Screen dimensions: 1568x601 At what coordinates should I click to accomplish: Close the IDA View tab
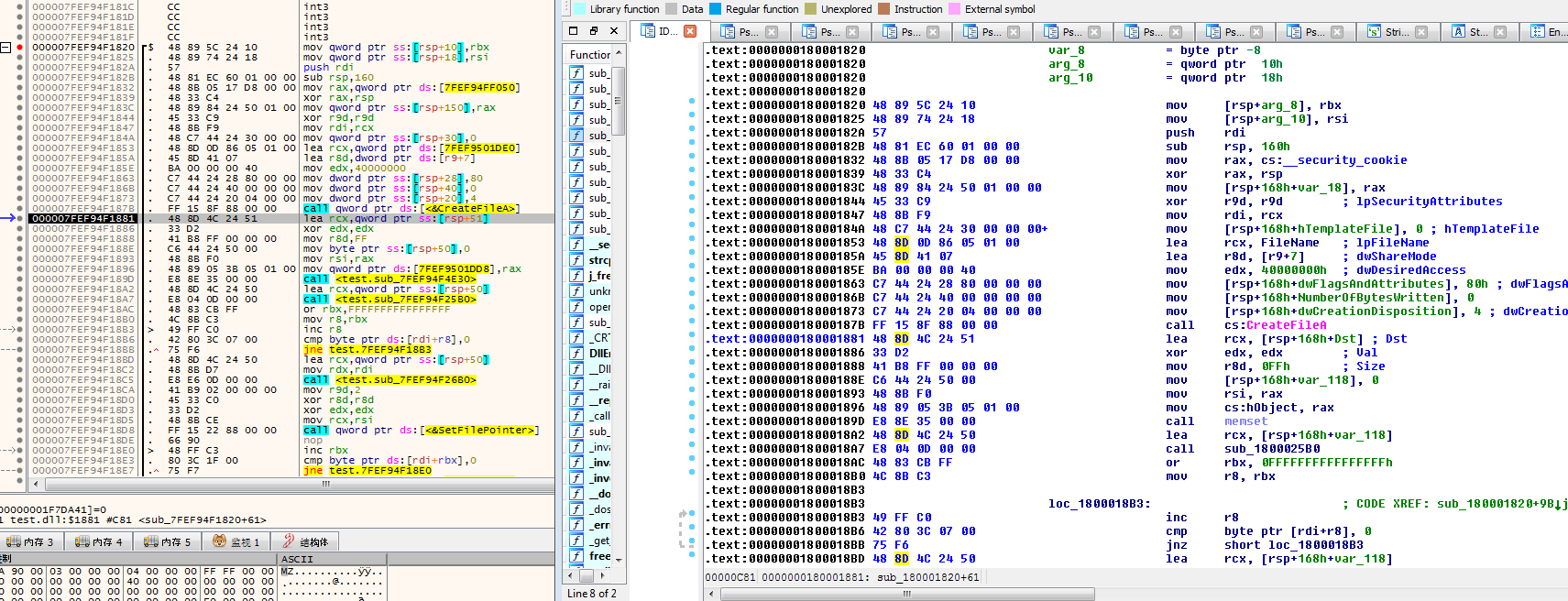tap(690, 31)
